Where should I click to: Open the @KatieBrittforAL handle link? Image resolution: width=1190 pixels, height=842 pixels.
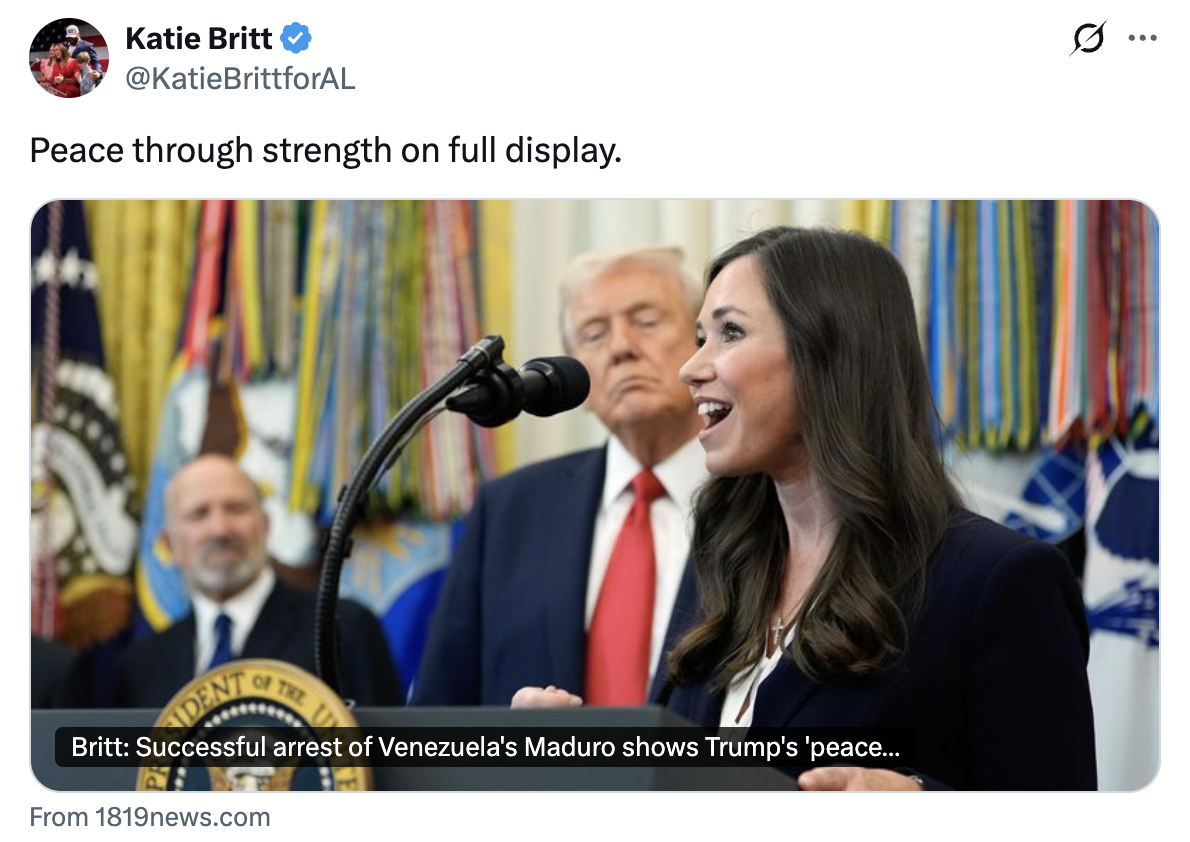point(240,78)
